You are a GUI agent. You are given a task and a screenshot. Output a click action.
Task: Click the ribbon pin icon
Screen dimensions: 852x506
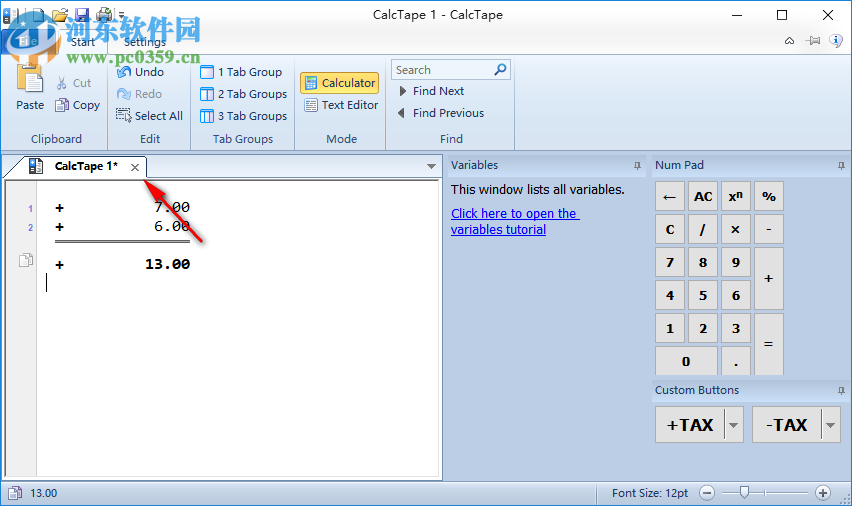pyautogui.click(x=813, y=41)
